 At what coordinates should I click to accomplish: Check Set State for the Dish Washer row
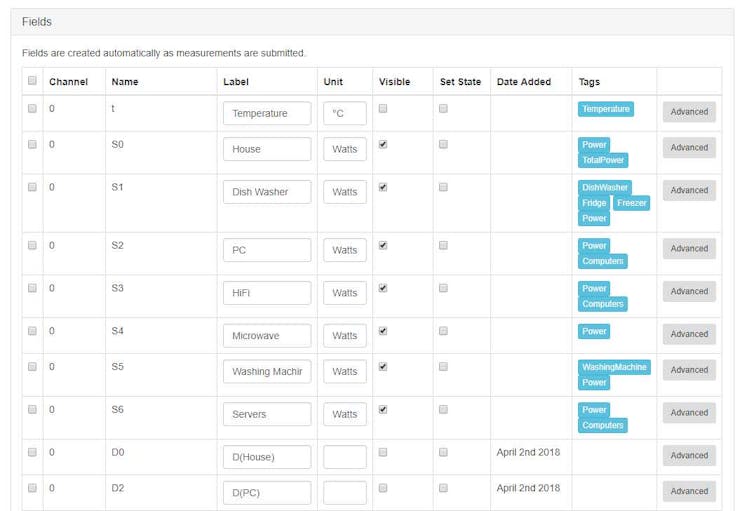coord(443,187)
